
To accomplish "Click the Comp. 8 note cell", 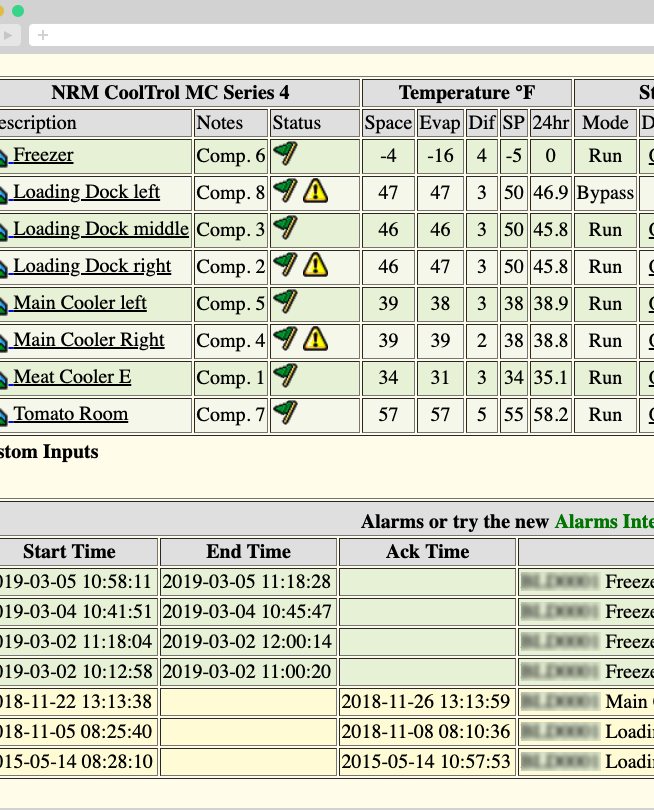I will (230, 193).
